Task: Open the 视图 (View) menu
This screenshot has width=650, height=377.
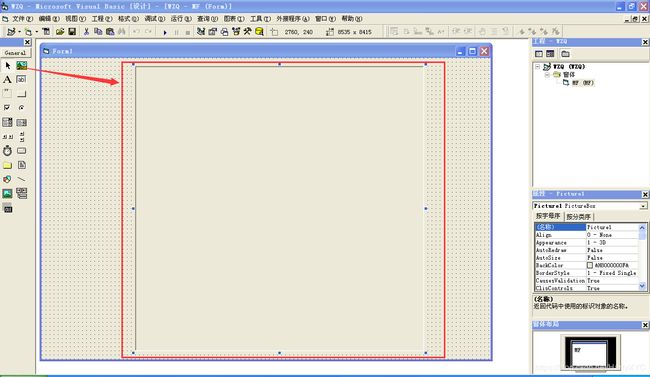Action: [x=75, y=19]
